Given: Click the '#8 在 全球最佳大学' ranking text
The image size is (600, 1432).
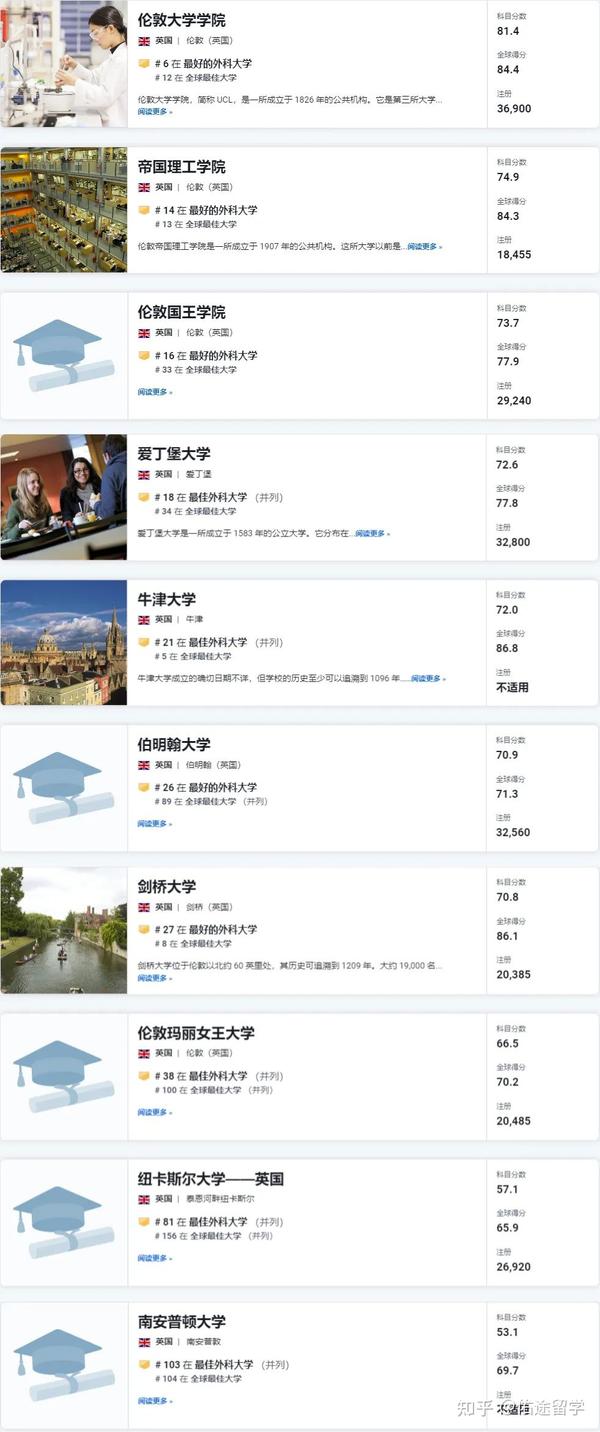Looking at the screenshot, I should click(193, 944).
